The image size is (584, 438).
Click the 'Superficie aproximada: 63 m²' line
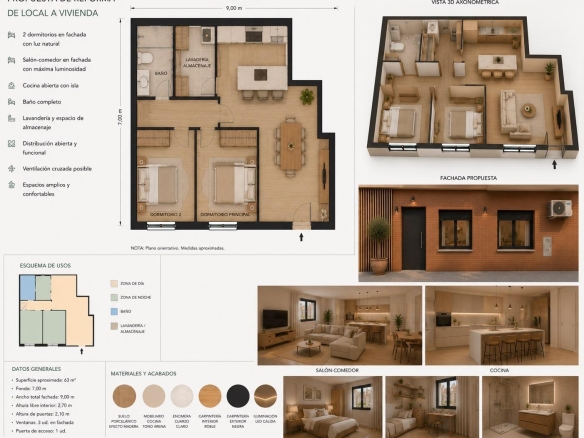click(x=46, y=380)
